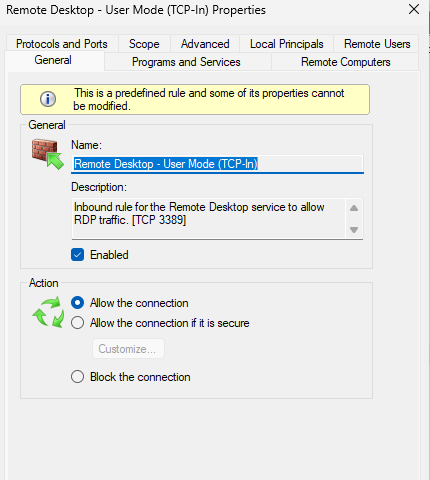
Task: Click the Customize... button
Action: click(x=128, y=349)
